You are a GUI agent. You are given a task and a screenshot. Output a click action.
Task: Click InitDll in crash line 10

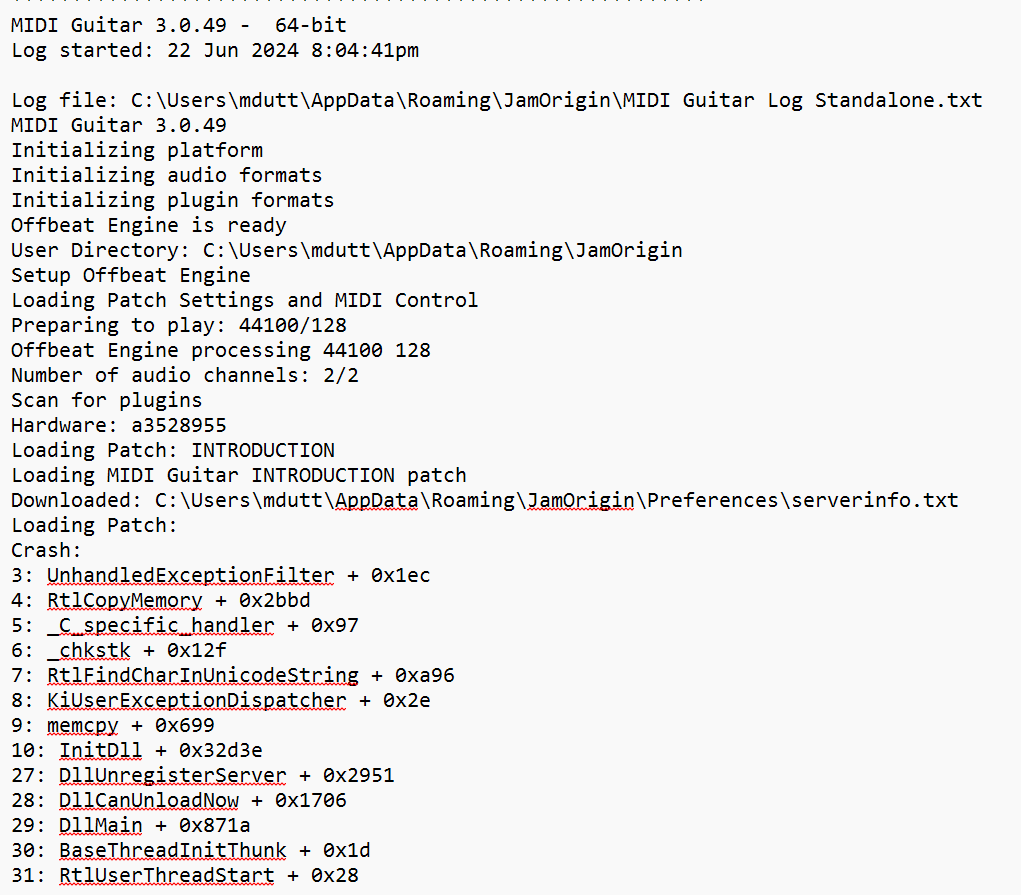point(100,750)
